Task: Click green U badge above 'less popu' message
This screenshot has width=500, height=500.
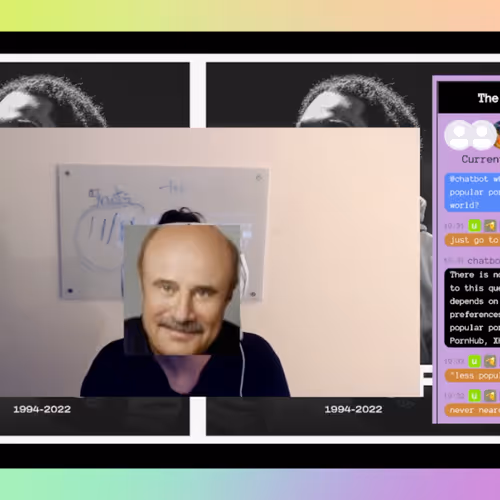Action: [x=474, y=361]
